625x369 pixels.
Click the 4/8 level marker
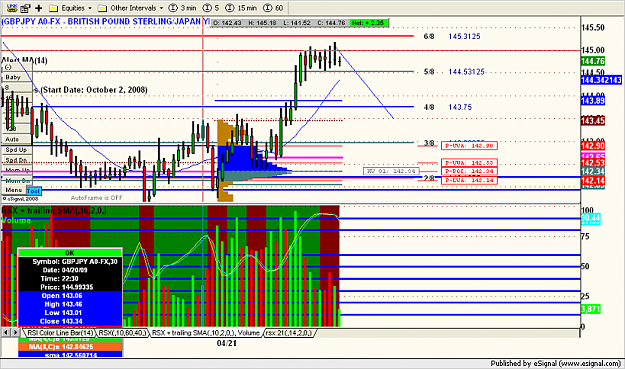click(x=429, y=107)
